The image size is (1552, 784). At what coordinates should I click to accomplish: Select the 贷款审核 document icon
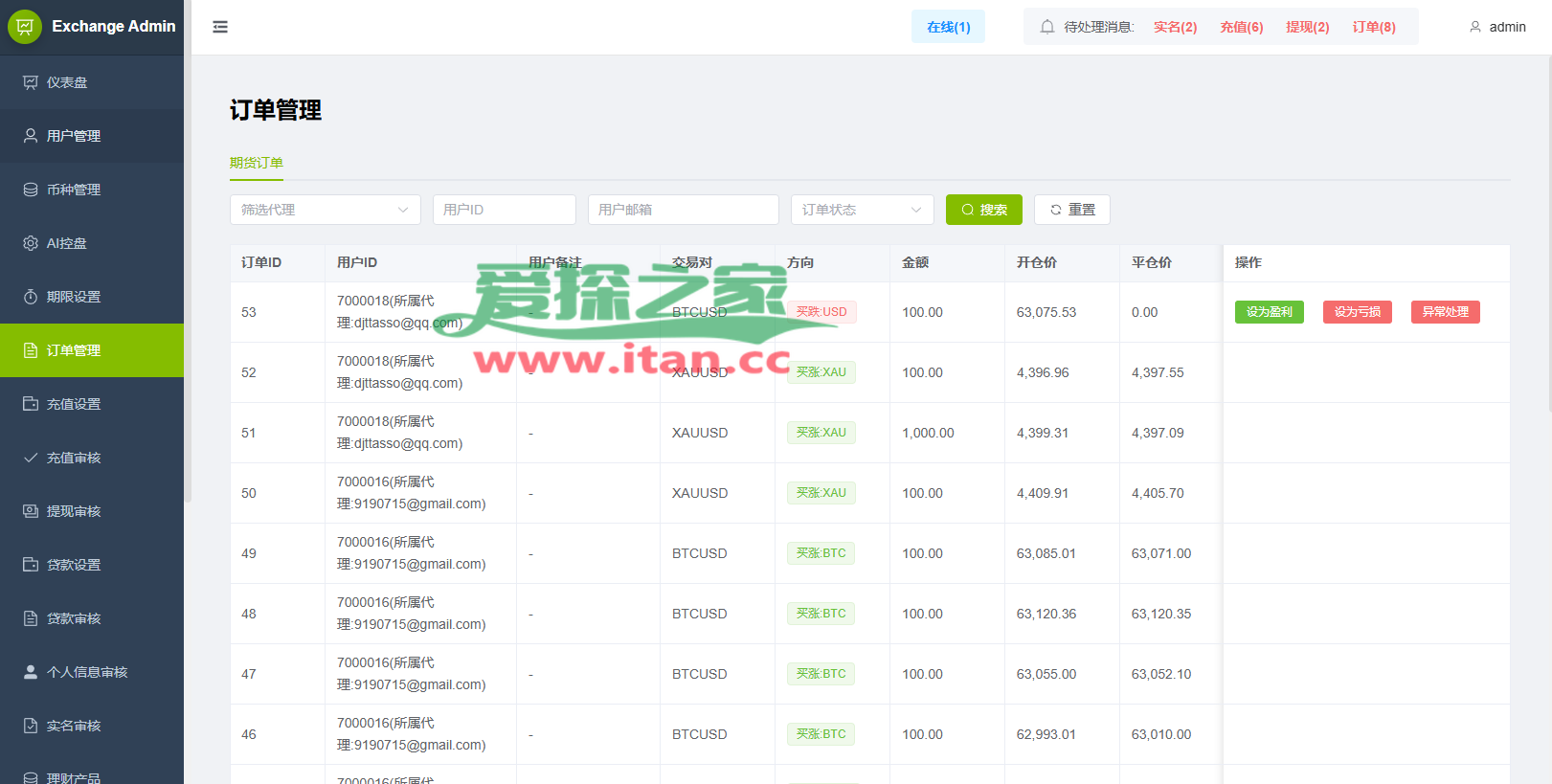(31, 618)
